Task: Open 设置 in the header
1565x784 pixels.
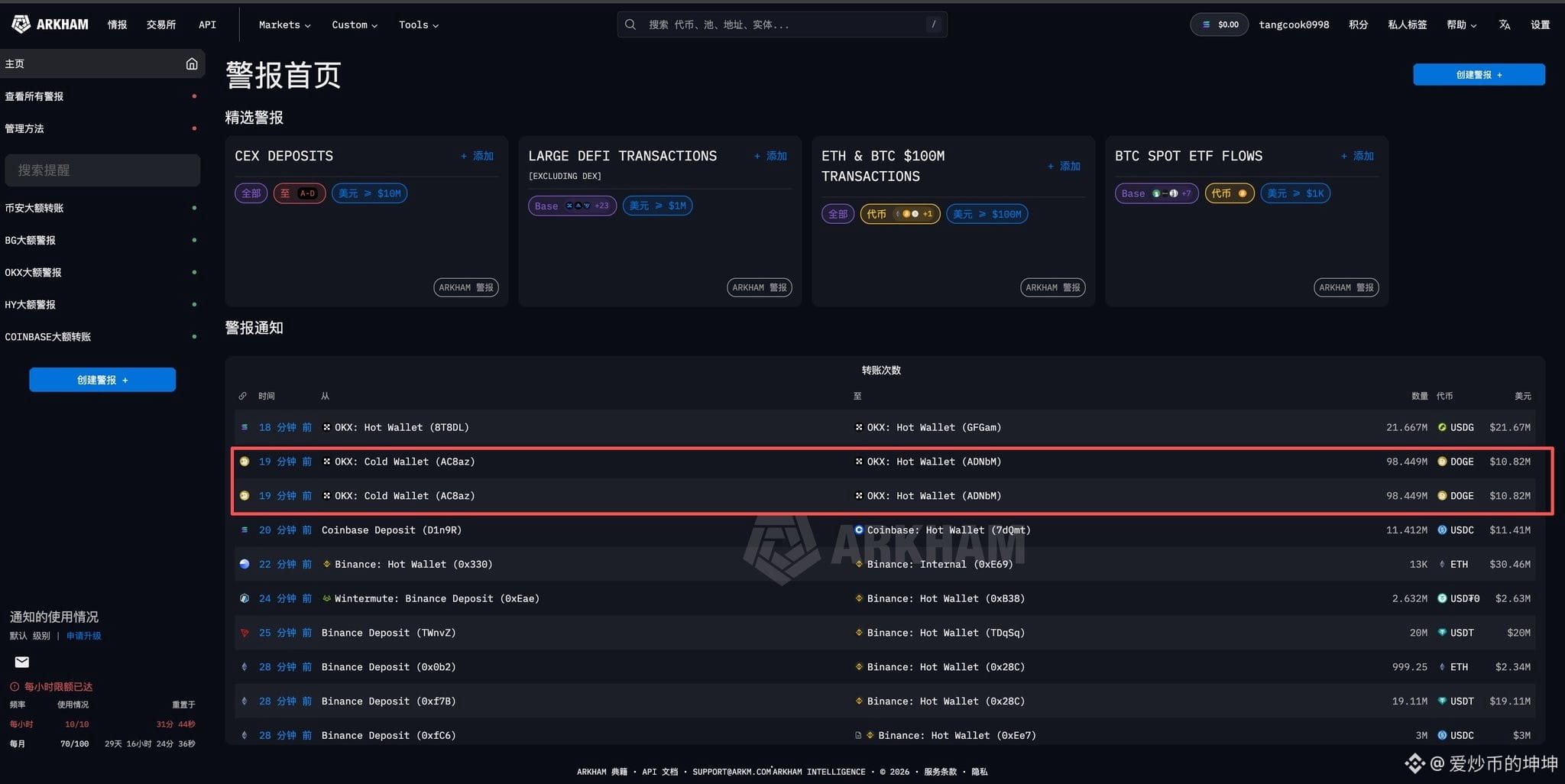Action: coord(1541,24)
